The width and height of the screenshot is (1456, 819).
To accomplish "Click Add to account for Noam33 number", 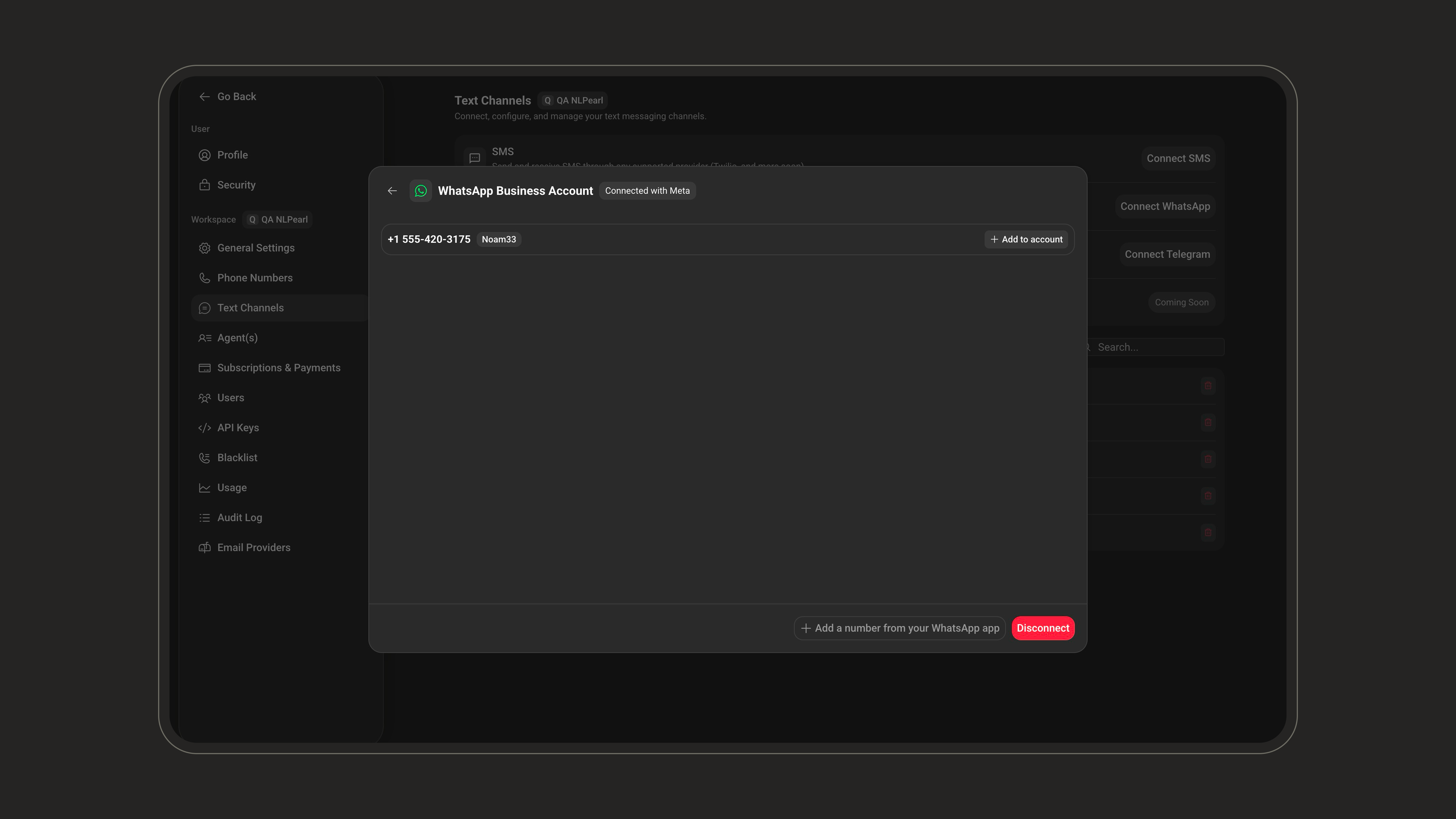I will (x=1026, y=240).
